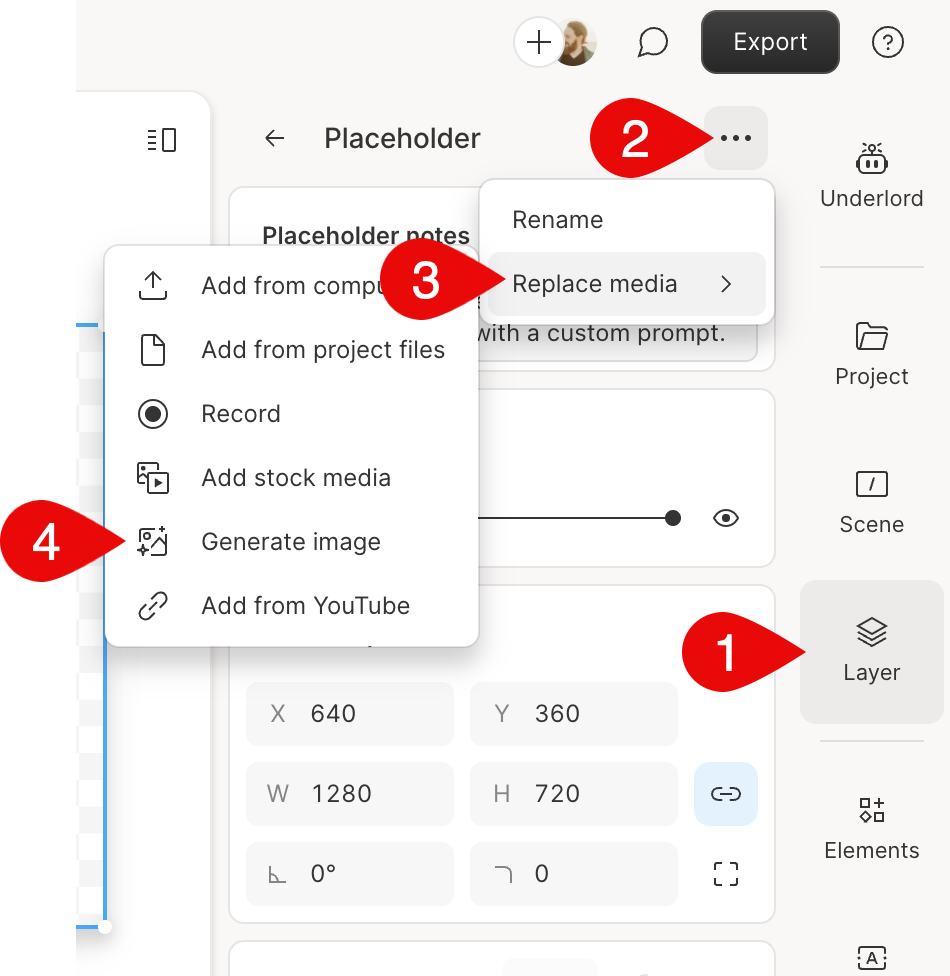This screenshot has height=976, width=950.
Task: Toggle the aspect ratio lock link
Action: click(726, 794)
